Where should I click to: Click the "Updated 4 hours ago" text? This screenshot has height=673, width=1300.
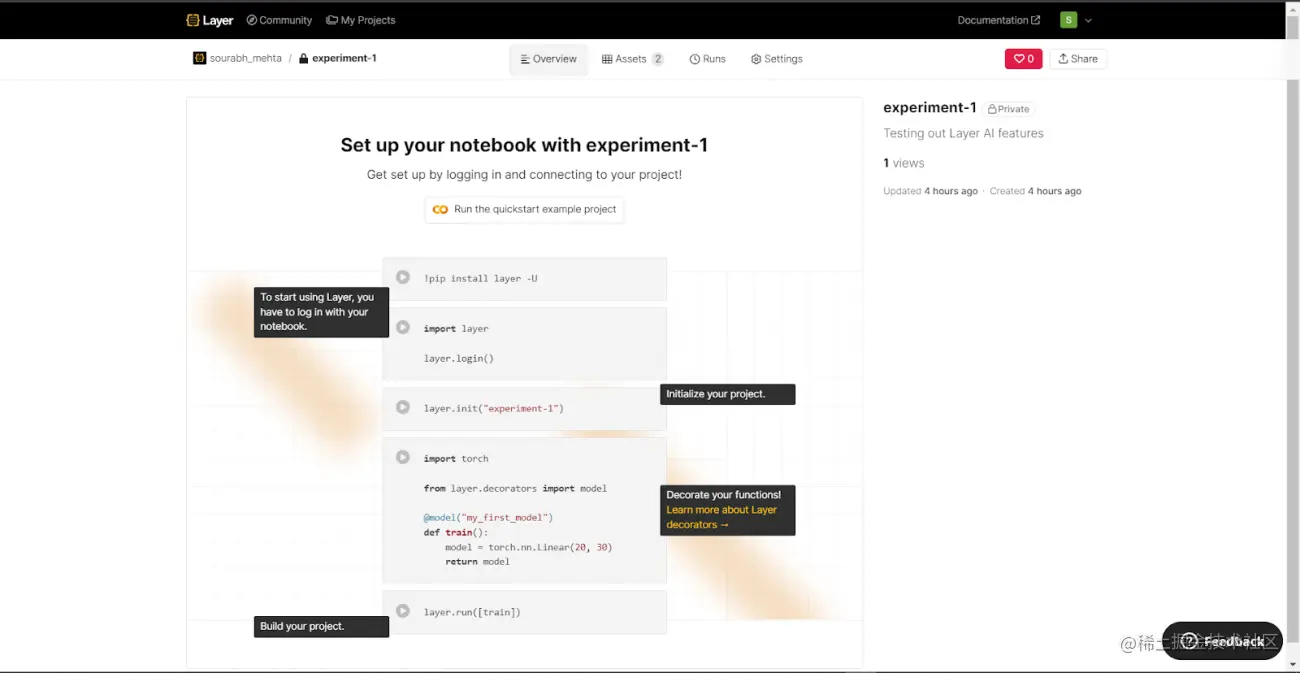(x=930, y=191)
